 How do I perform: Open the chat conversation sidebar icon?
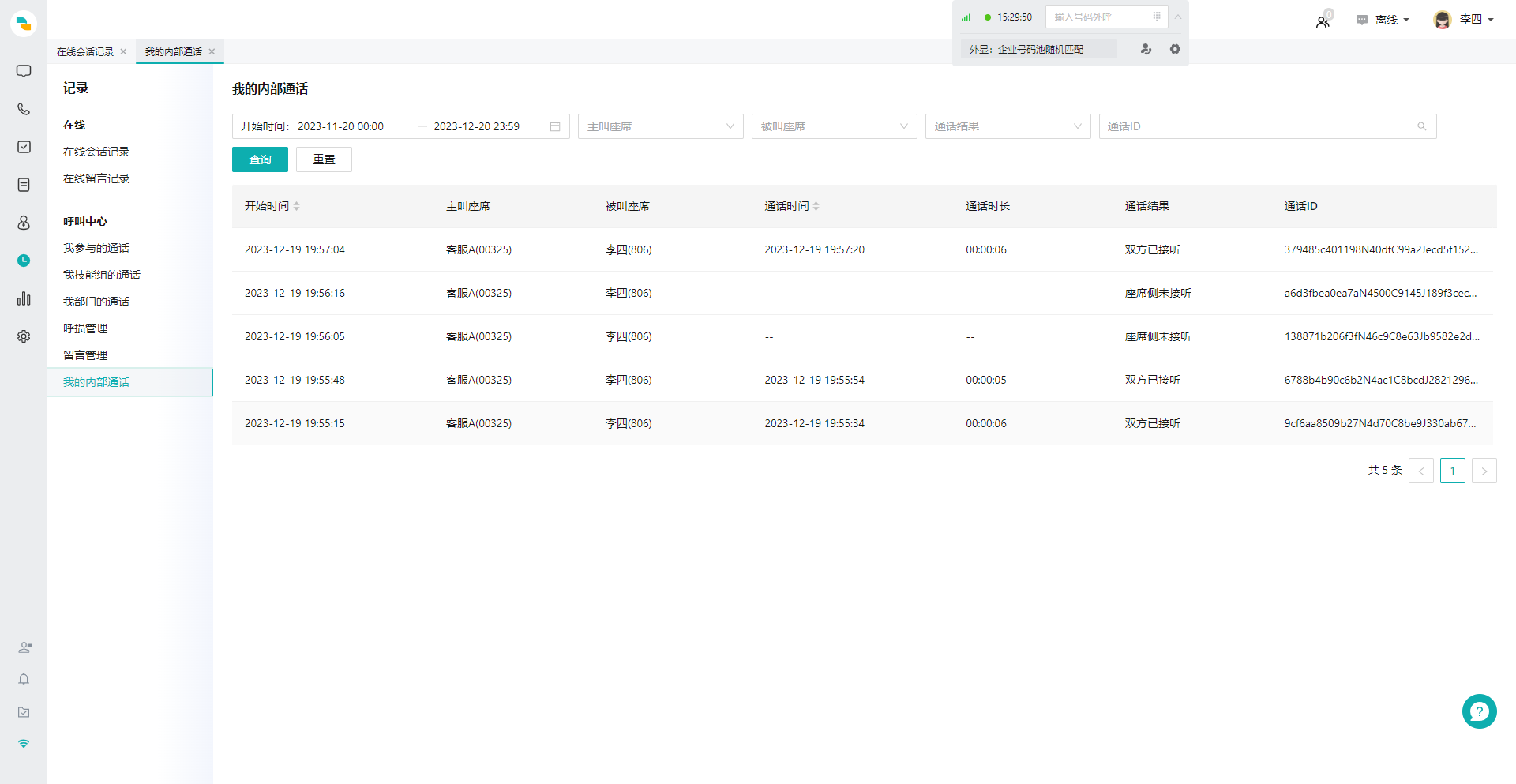click(x=24, y=71)
